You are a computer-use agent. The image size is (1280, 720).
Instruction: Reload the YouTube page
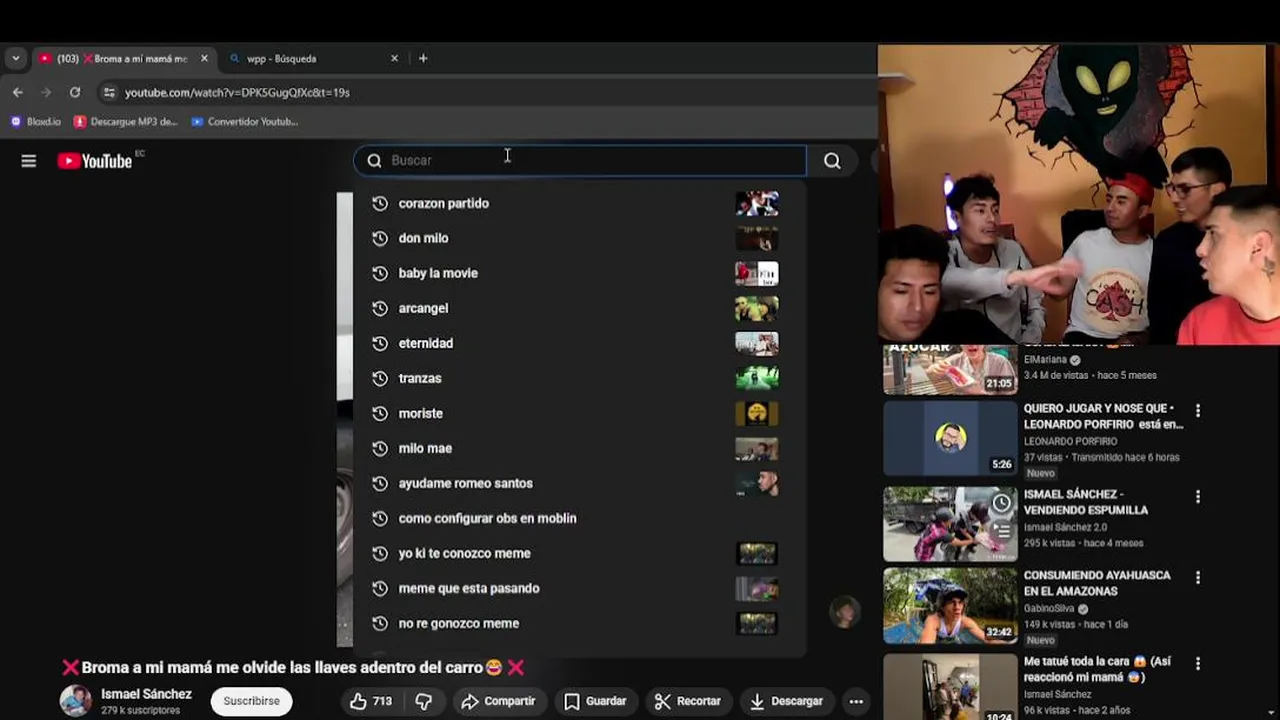click(75, 92)
